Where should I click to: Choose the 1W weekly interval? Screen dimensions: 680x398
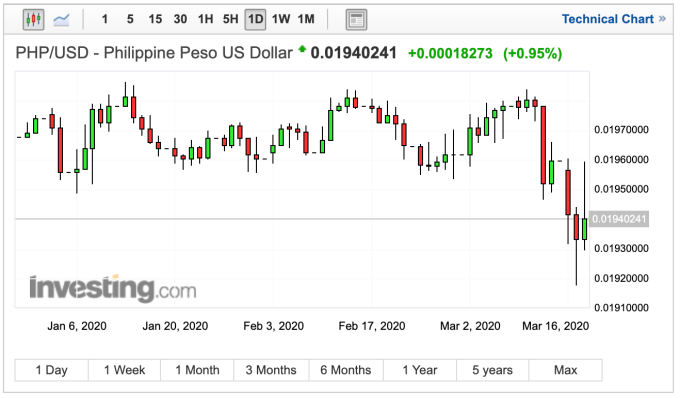tap(281, 20)
